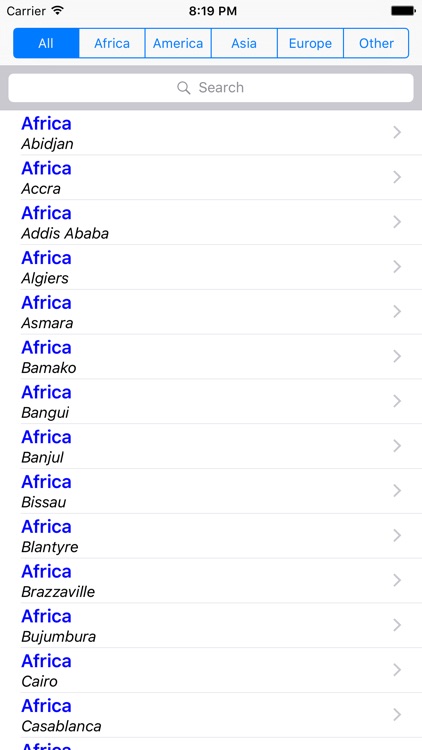Tap the arrow next to Bamako
This screenshot has height=750, width=422.
point(397,356)
